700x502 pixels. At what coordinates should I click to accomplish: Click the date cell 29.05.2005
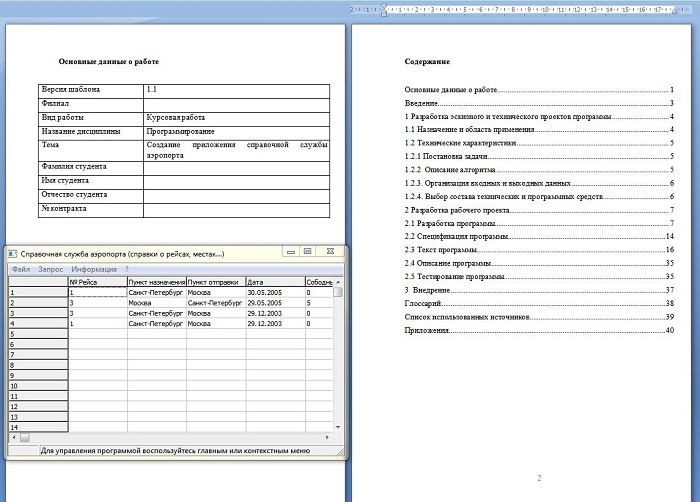pos(275,303)
